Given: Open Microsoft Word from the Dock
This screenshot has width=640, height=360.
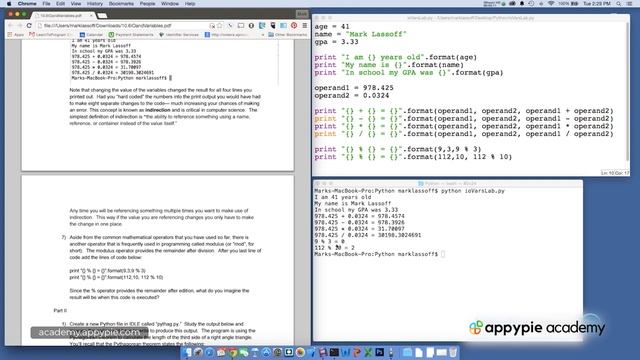Looking at the screenshot, I should click(x=346, y=352).
